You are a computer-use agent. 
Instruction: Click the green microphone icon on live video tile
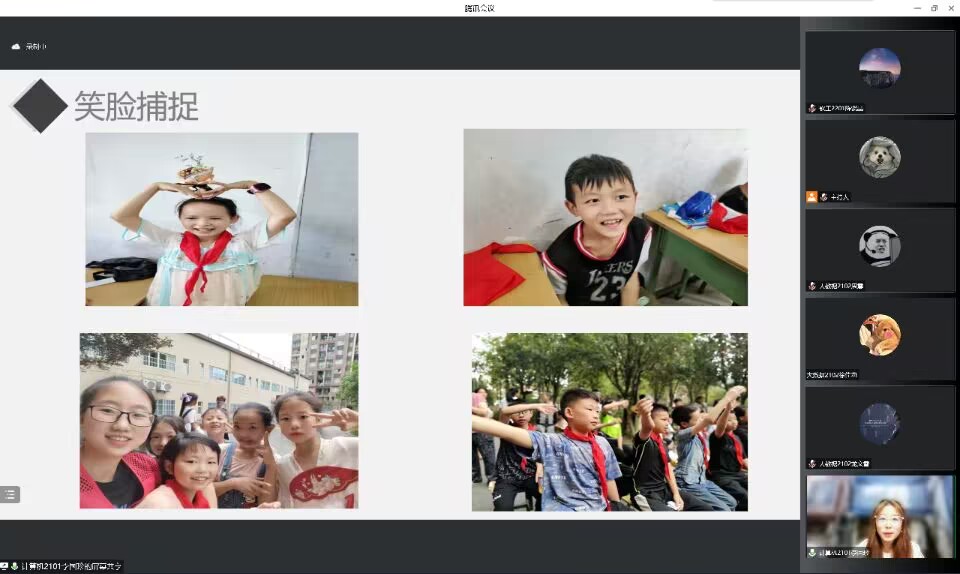[x=812, y=552]
